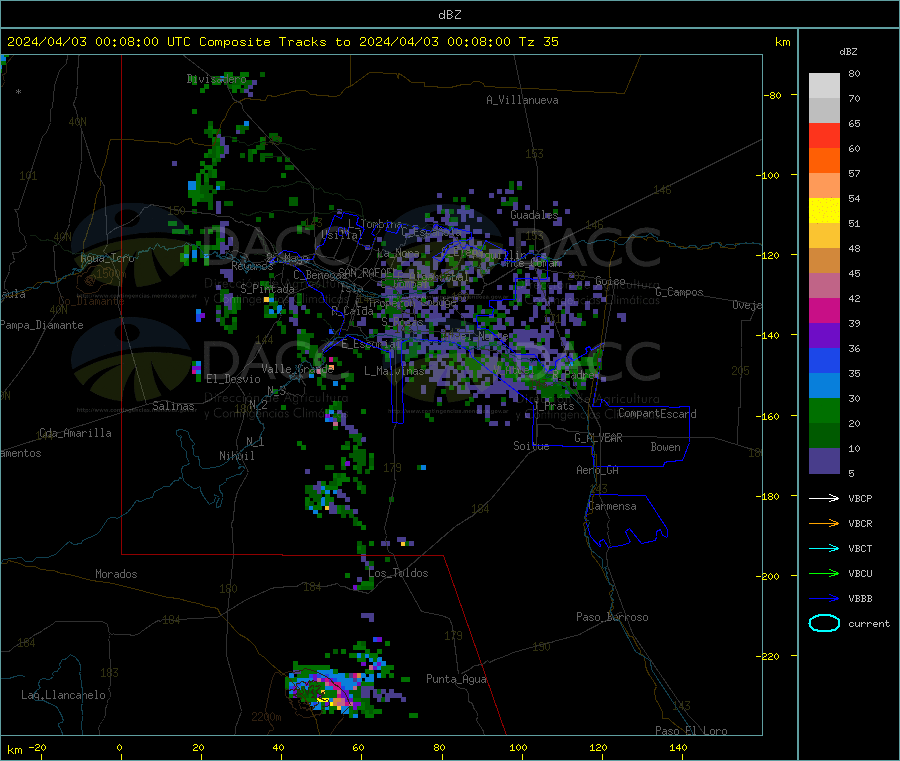Click the S_Pintada map label
The image size is (900, 761).
(x=267, y=289)
